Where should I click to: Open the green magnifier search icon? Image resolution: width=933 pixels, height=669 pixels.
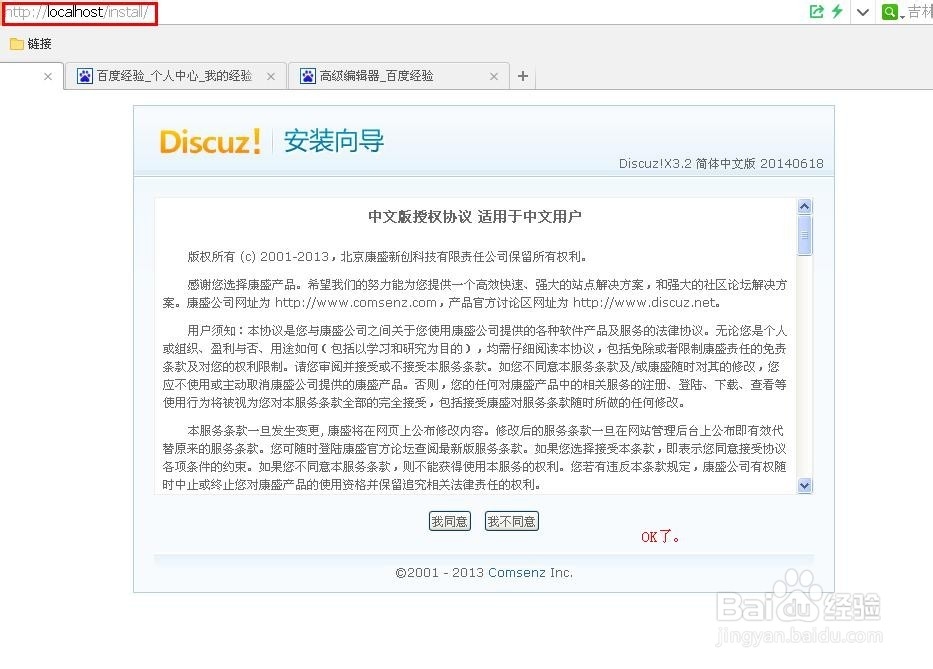[888, 12]
